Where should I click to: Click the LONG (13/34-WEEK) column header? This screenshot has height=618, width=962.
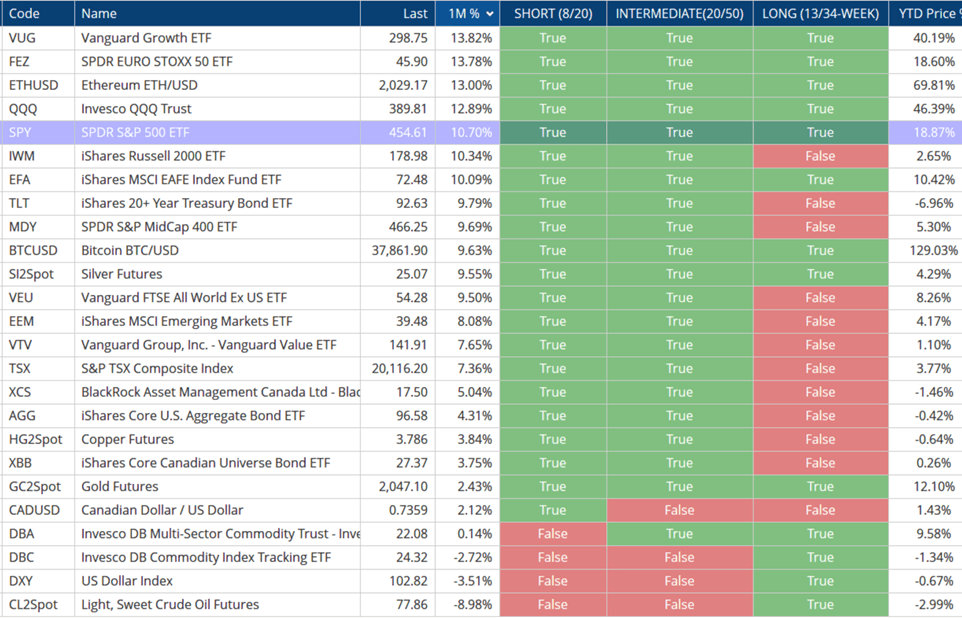click(x=820, y=14)
